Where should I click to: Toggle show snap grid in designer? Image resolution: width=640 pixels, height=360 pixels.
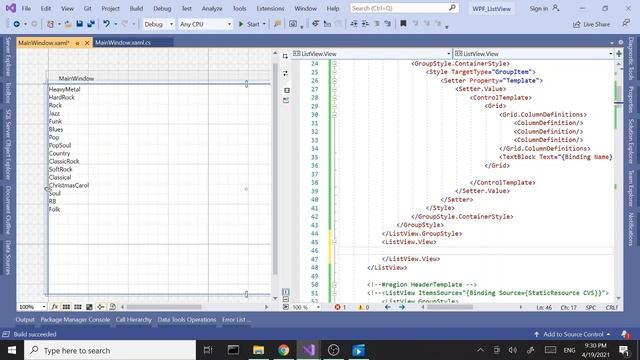tap(66, 307)
